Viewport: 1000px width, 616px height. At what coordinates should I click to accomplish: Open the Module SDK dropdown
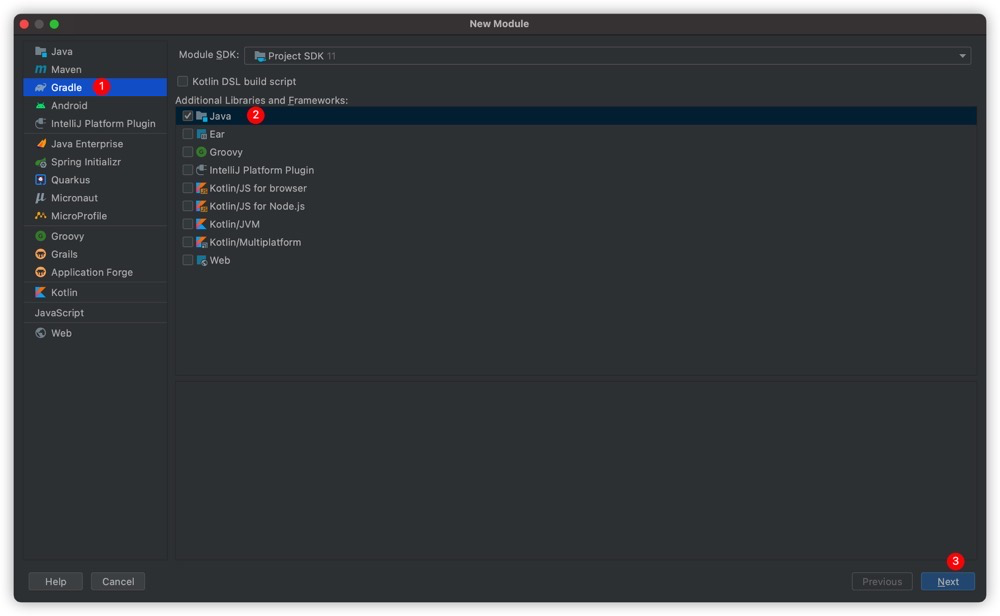[608, 56]
